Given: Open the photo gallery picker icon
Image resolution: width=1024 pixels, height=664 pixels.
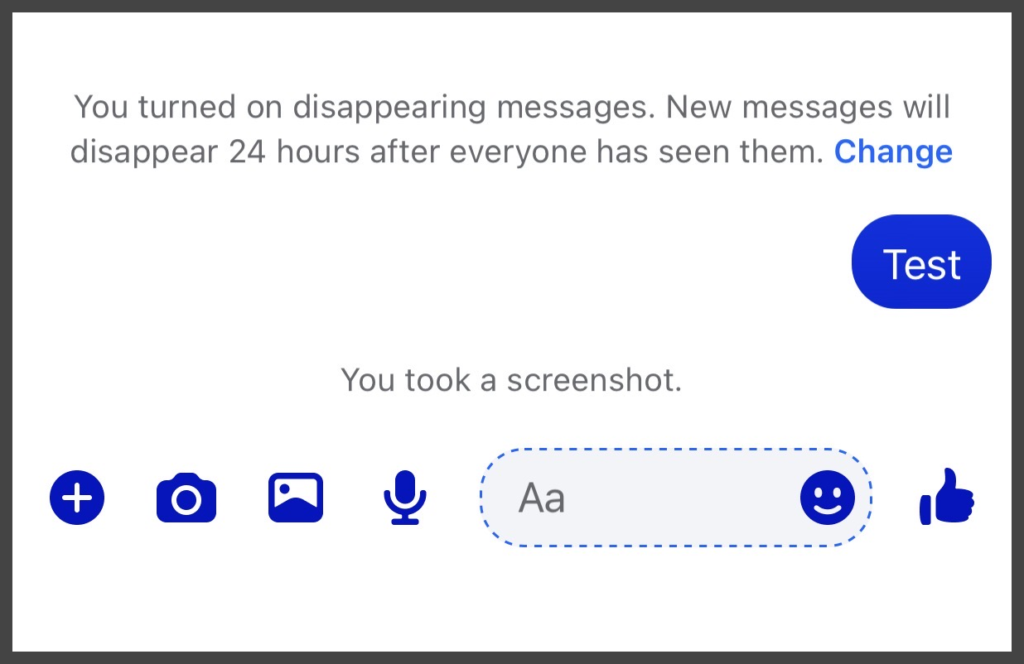Looking at the screenshot, I should (x=295, y=498).
